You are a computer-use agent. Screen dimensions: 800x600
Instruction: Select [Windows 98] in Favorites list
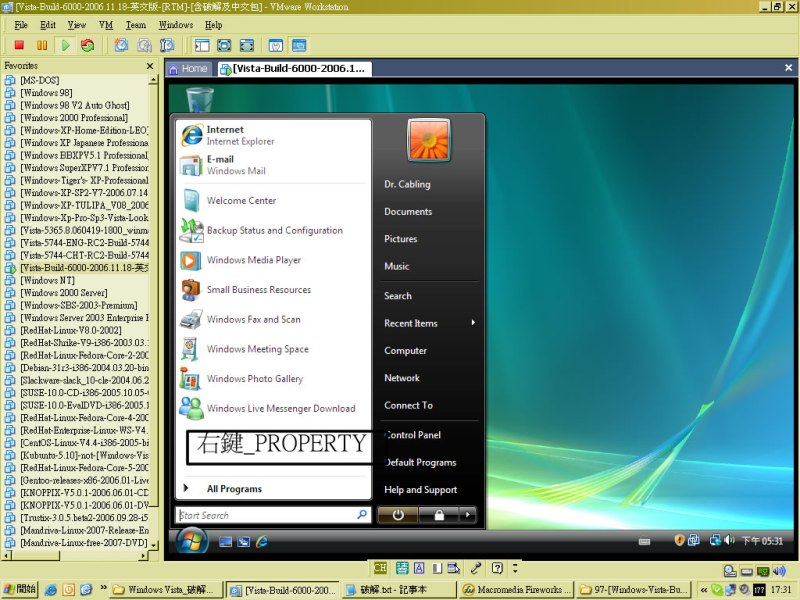[46, 92]
